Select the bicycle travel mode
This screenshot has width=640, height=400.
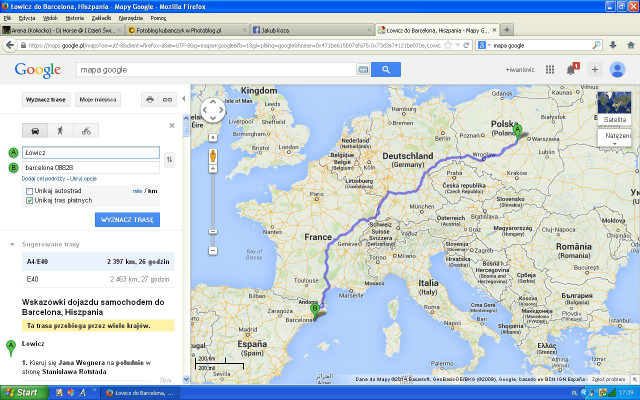pyautogui.click(x=86, y=131)
